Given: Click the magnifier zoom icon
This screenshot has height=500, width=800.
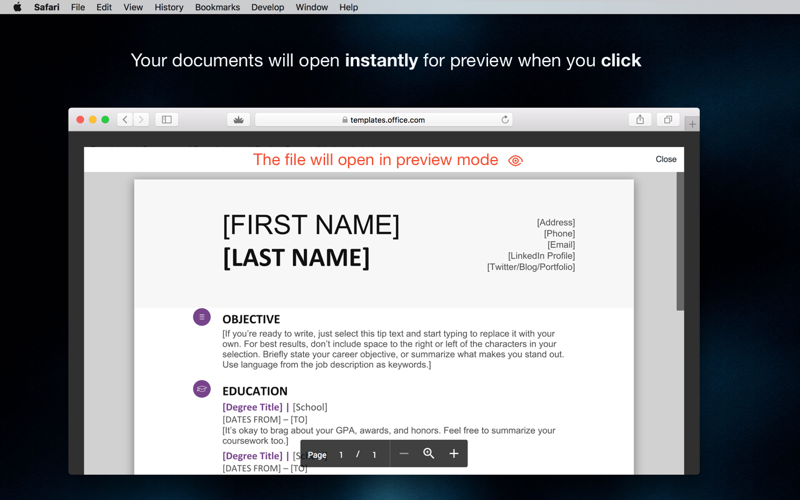Looking at the screenshot, I should pos(429,454).
